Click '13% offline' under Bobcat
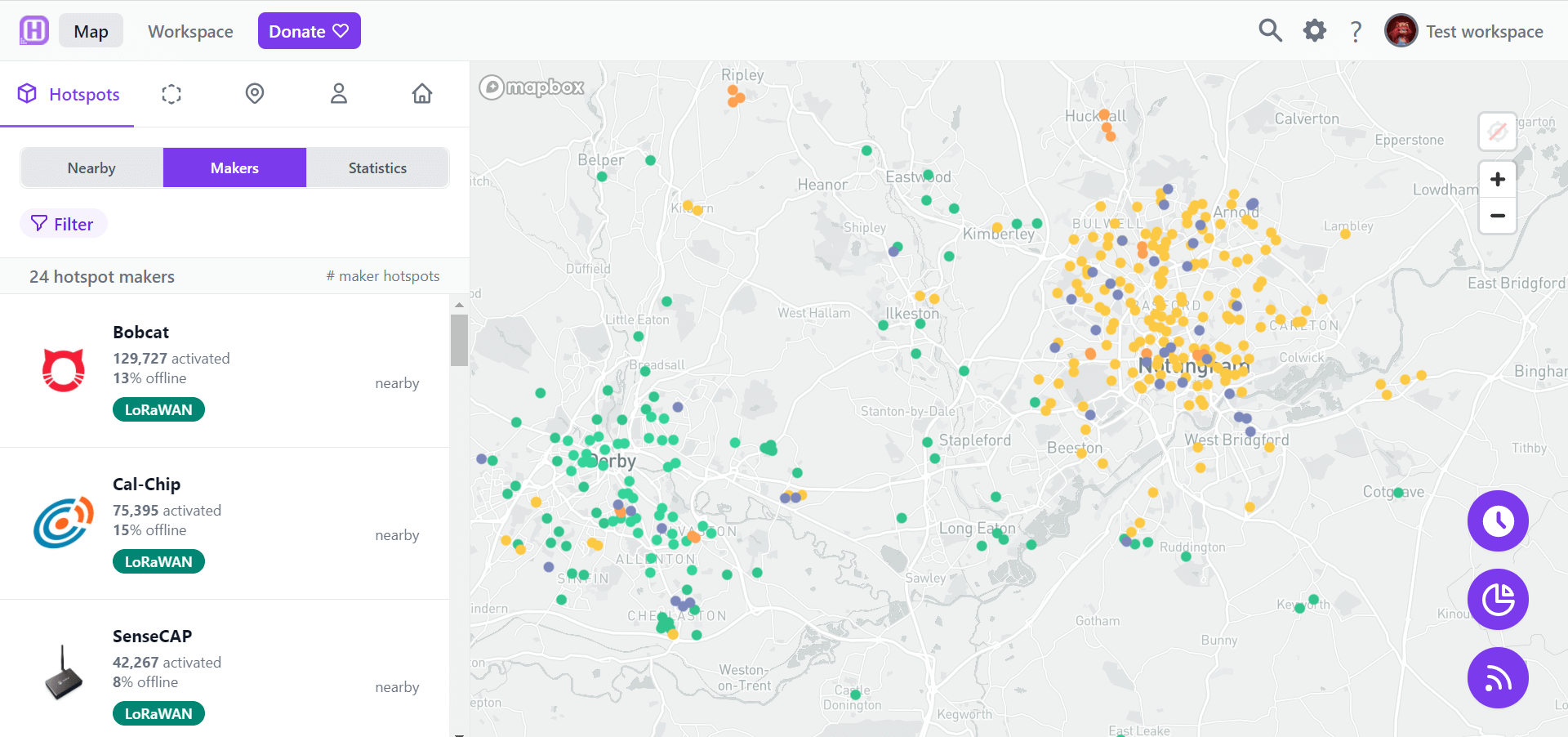 (x=149, y=378)
